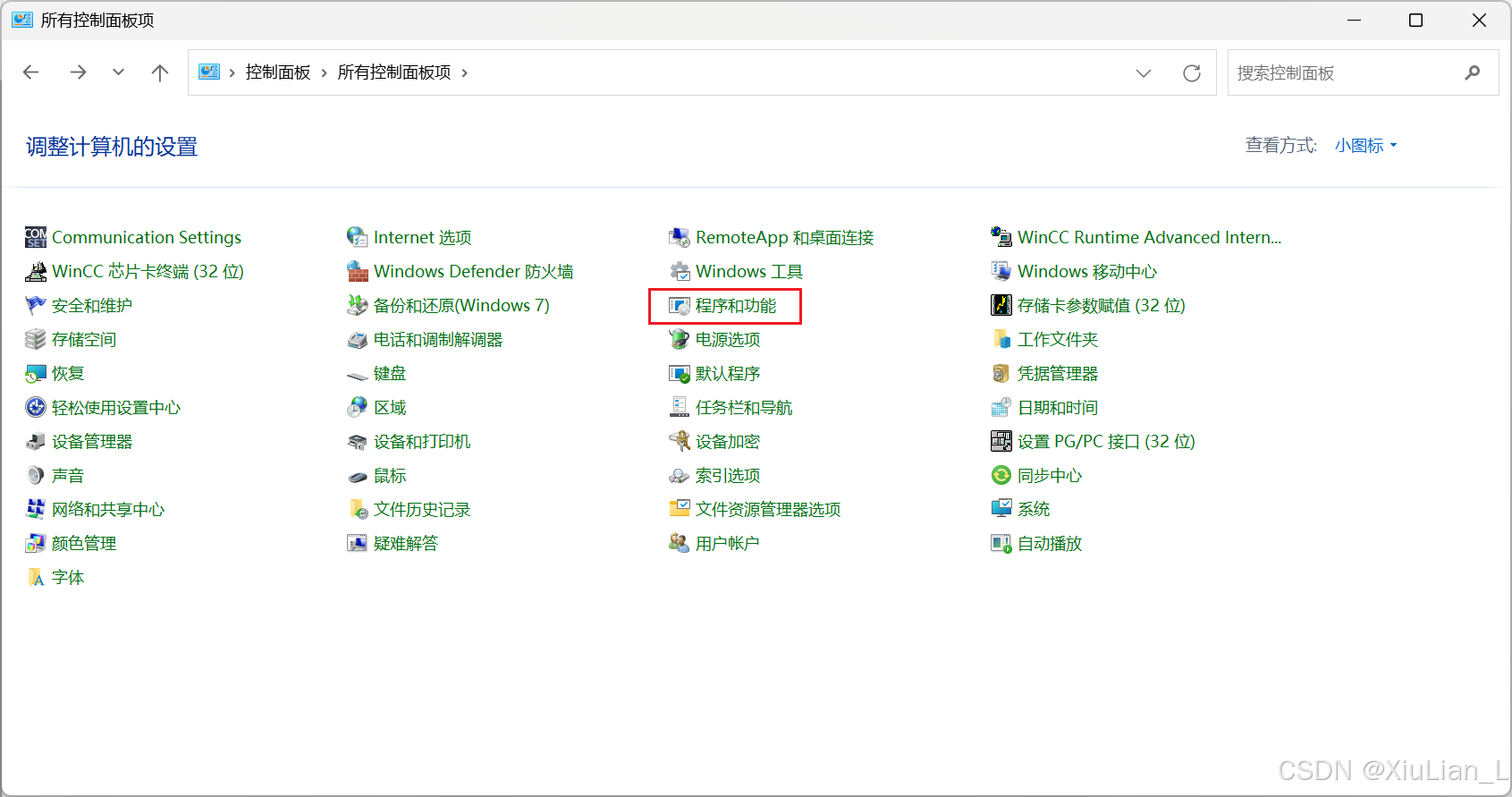
Task: Open 设置 PG/PC 接口 (32 位) icon
Action: click(1001, 441)
